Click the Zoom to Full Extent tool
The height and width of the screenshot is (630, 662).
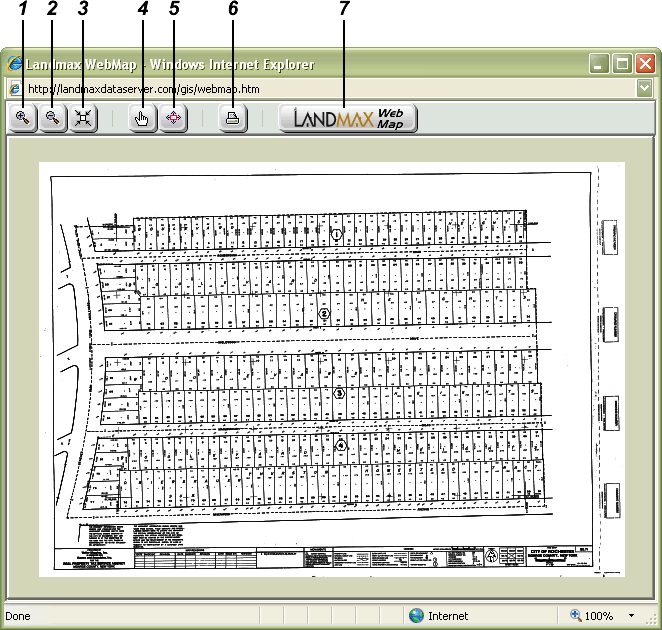coord(82,118)
